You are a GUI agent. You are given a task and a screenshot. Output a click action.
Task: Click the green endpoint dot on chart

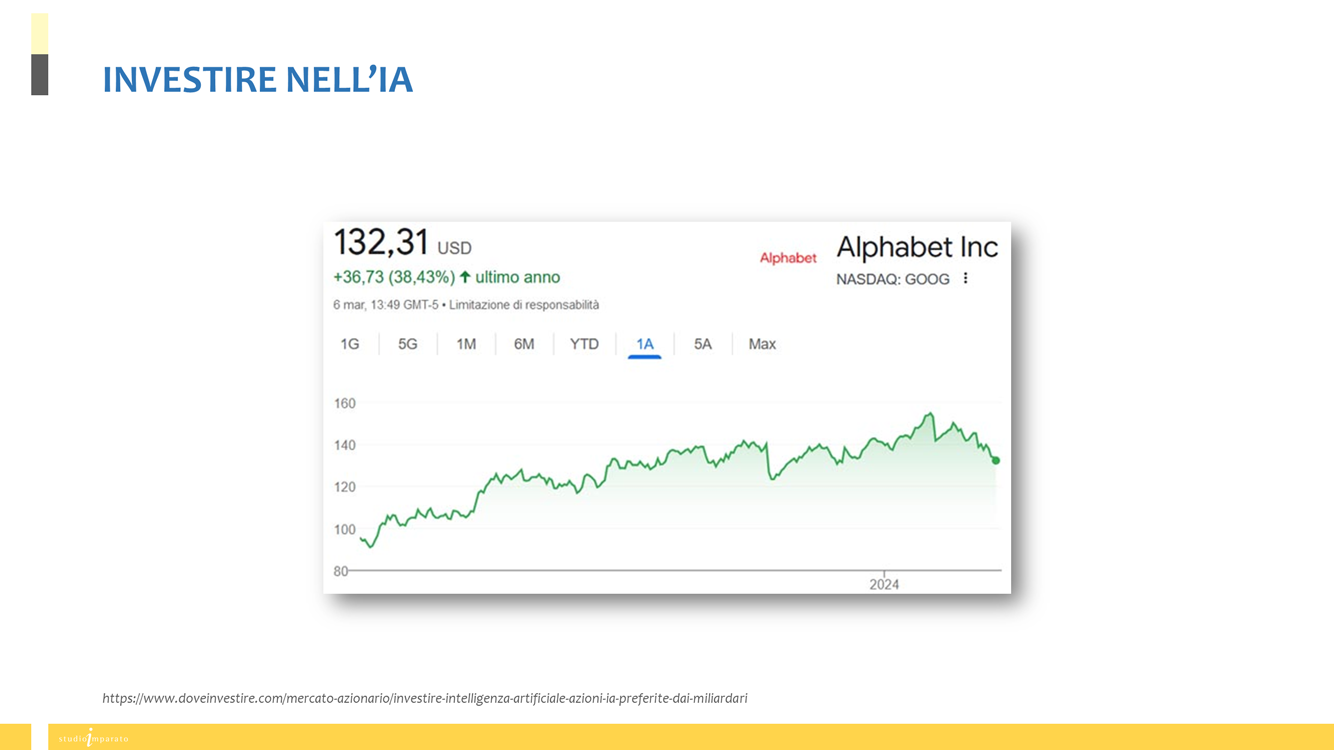(x=995, y=460)
